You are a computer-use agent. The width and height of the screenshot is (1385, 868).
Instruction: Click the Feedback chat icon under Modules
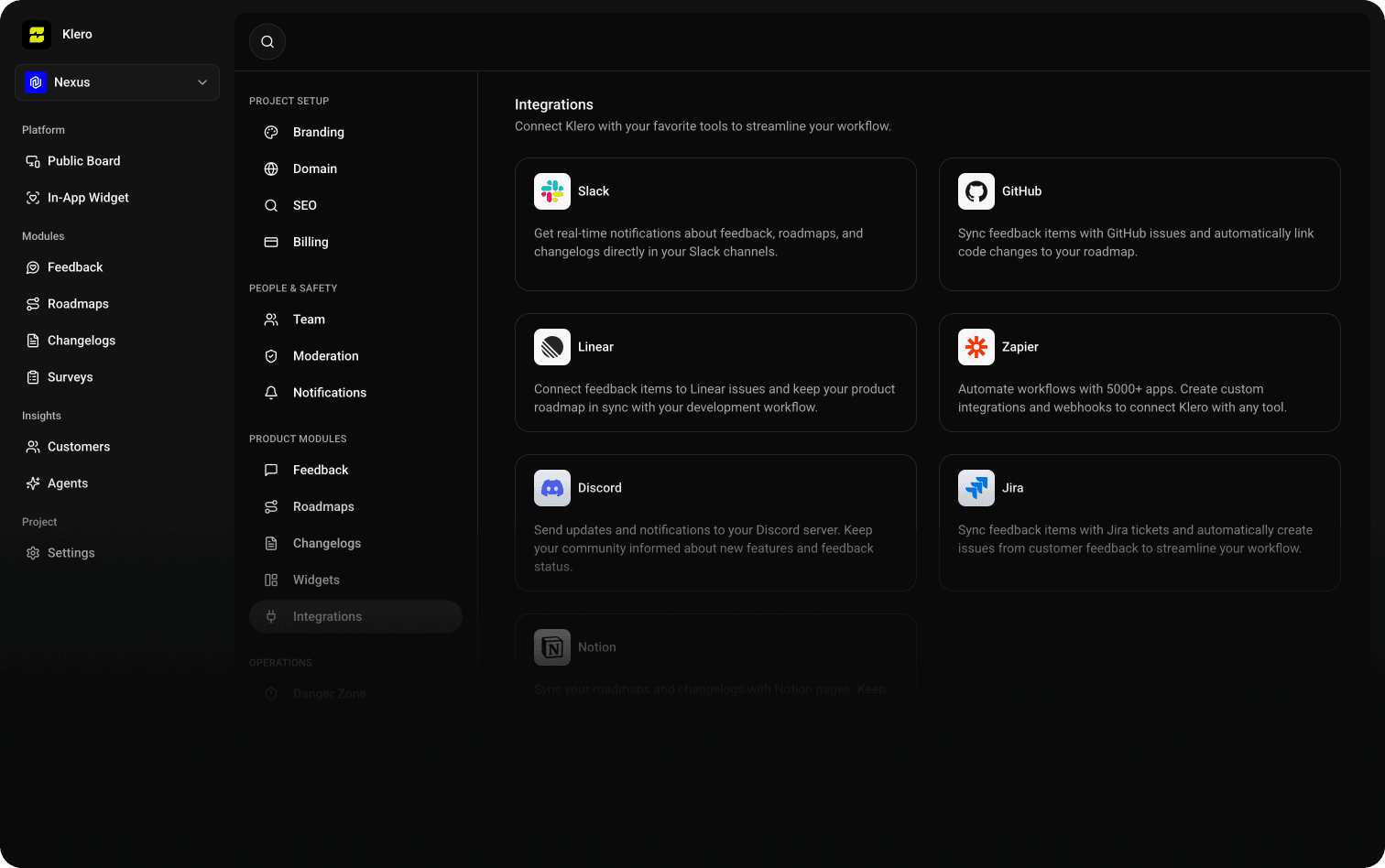click(33, 267)
